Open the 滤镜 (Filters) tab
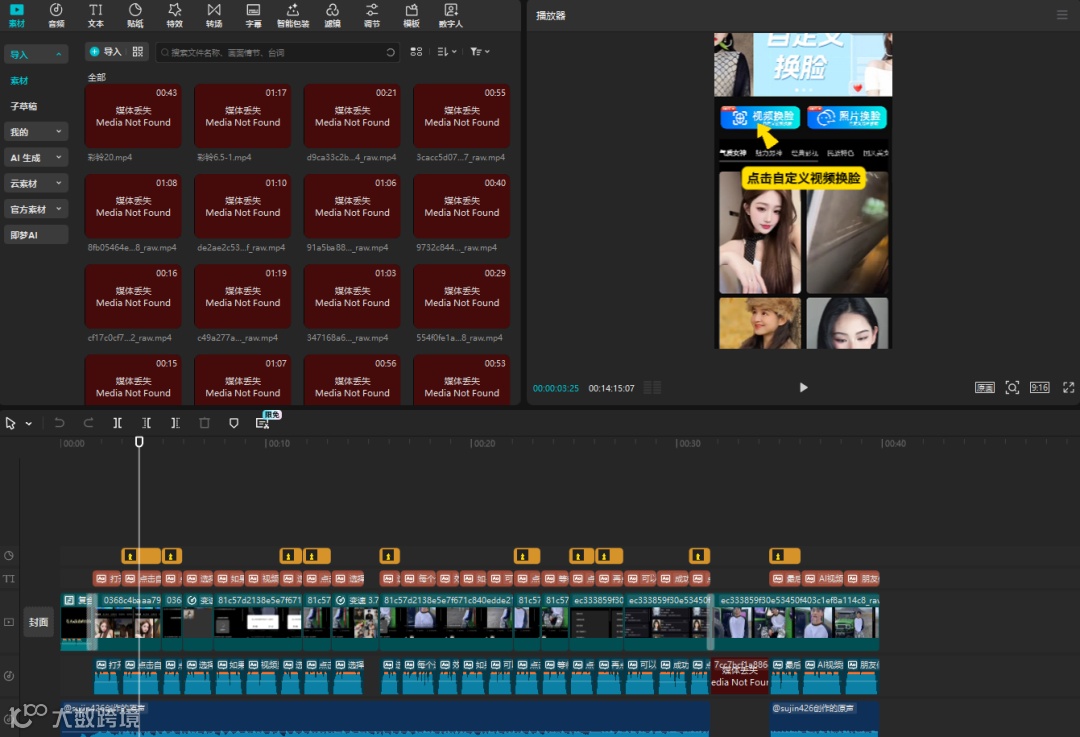This screenshot has height=737, width=1080. click(x=333, y=14)
